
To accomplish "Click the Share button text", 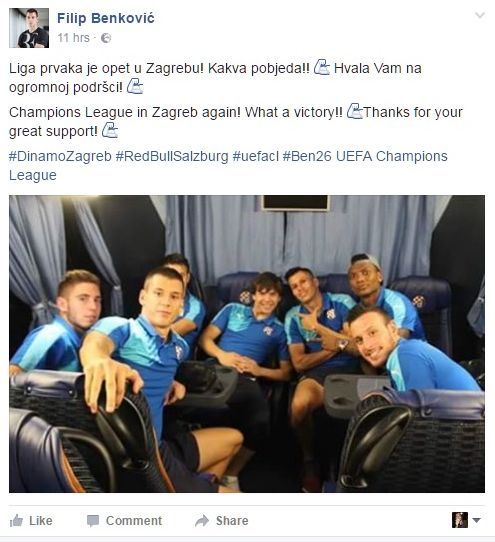I will (232, 521).
